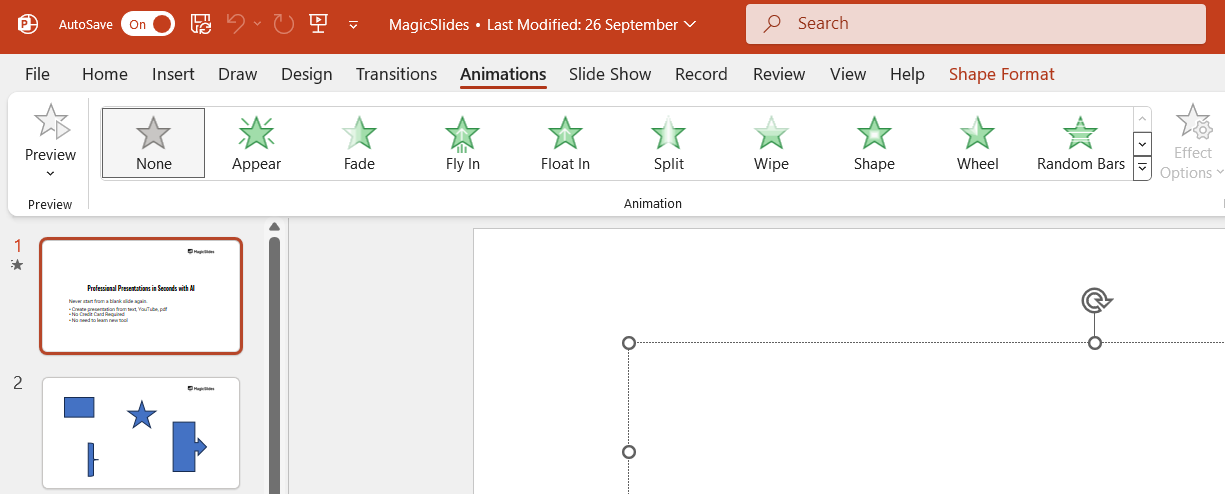The image size is (1225, 494).
Task: Open Customize Quick Access Toolbar dropdown
Action: (353, 24)
